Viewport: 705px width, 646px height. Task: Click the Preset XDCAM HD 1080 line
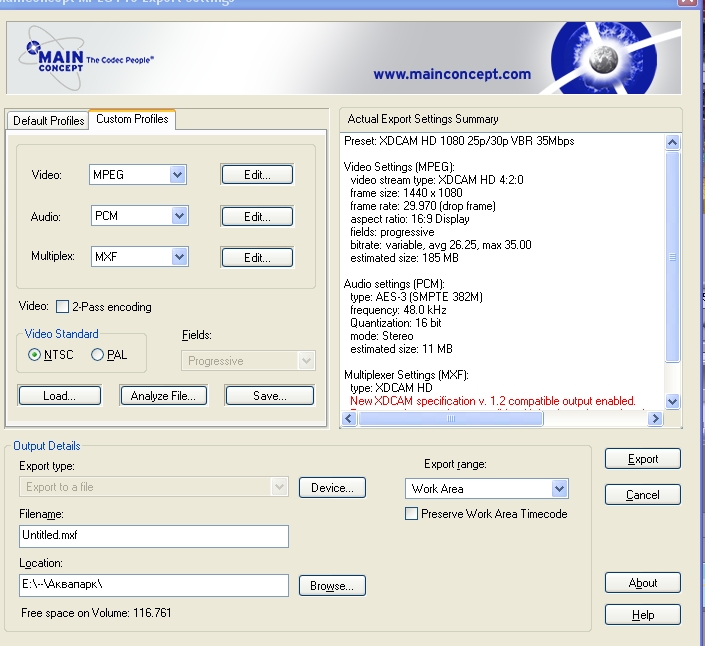tap(459, 141)
